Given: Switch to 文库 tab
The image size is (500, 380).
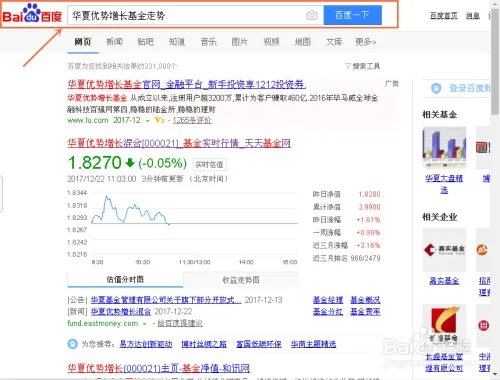Looking at the screenshot, I should (334, 42).
